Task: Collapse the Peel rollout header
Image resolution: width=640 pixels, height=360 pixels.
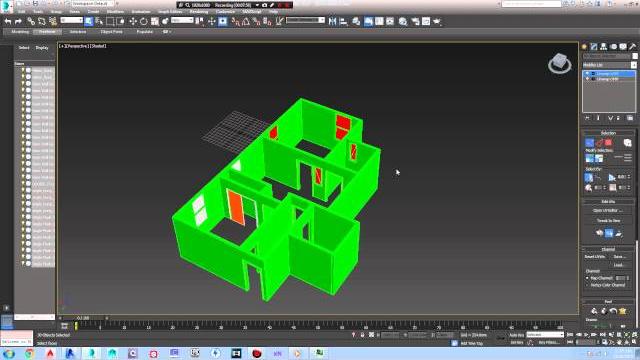Action: coord(608,301)
